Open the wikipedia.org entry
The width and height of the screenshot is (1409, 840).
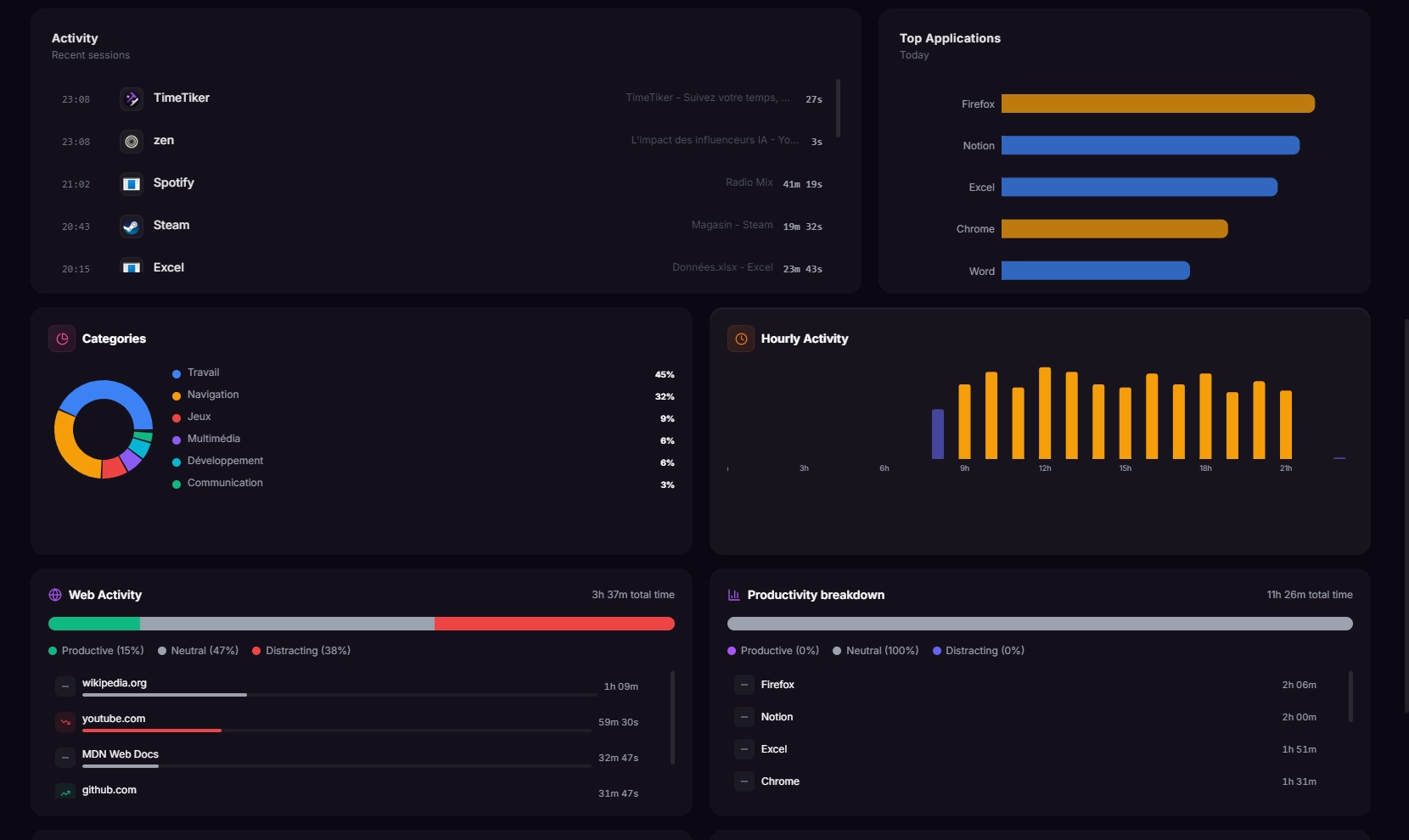point(348,686)
